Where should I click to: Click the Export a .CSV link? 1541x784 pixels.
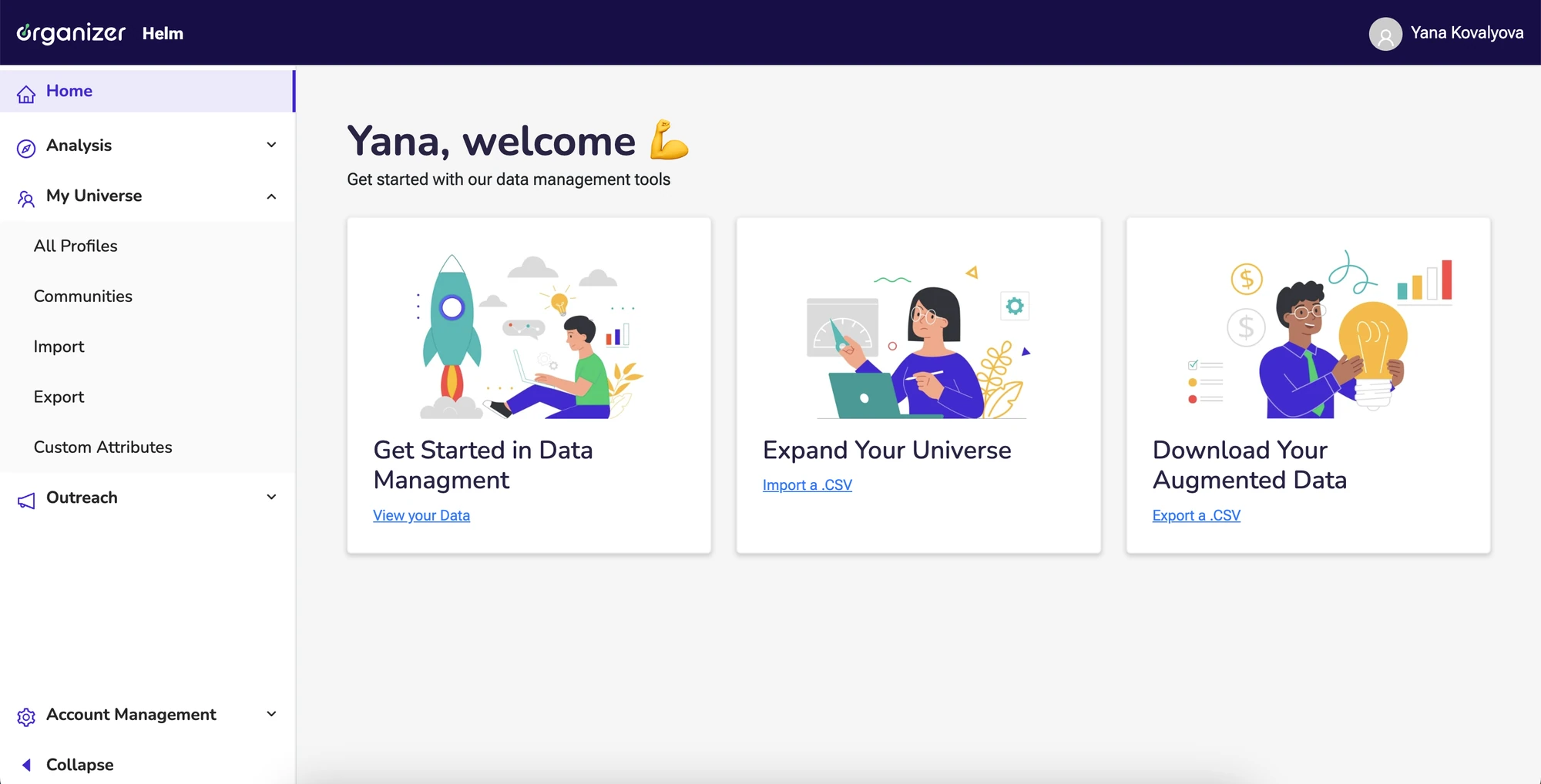point(1196,515)
